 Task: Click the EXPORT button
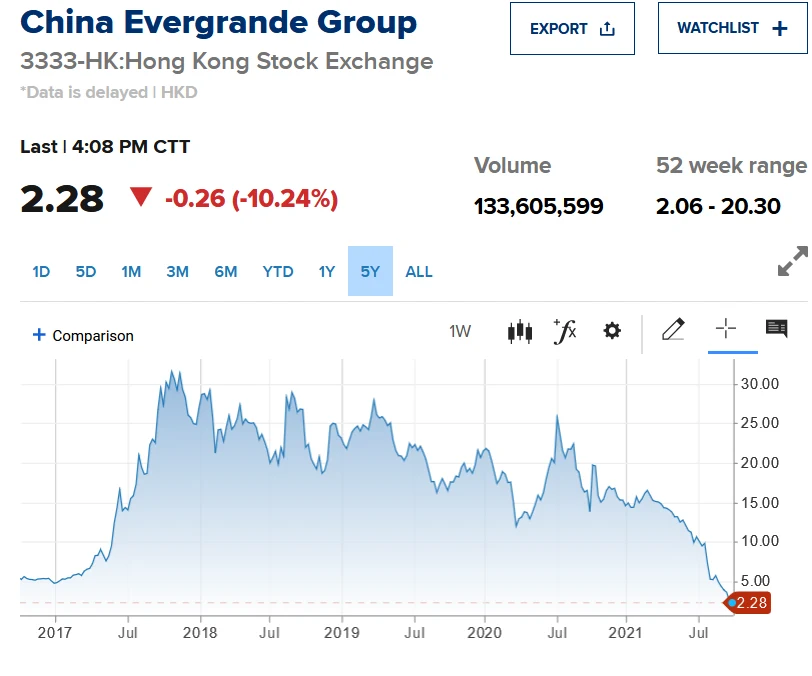click(572, 29)
